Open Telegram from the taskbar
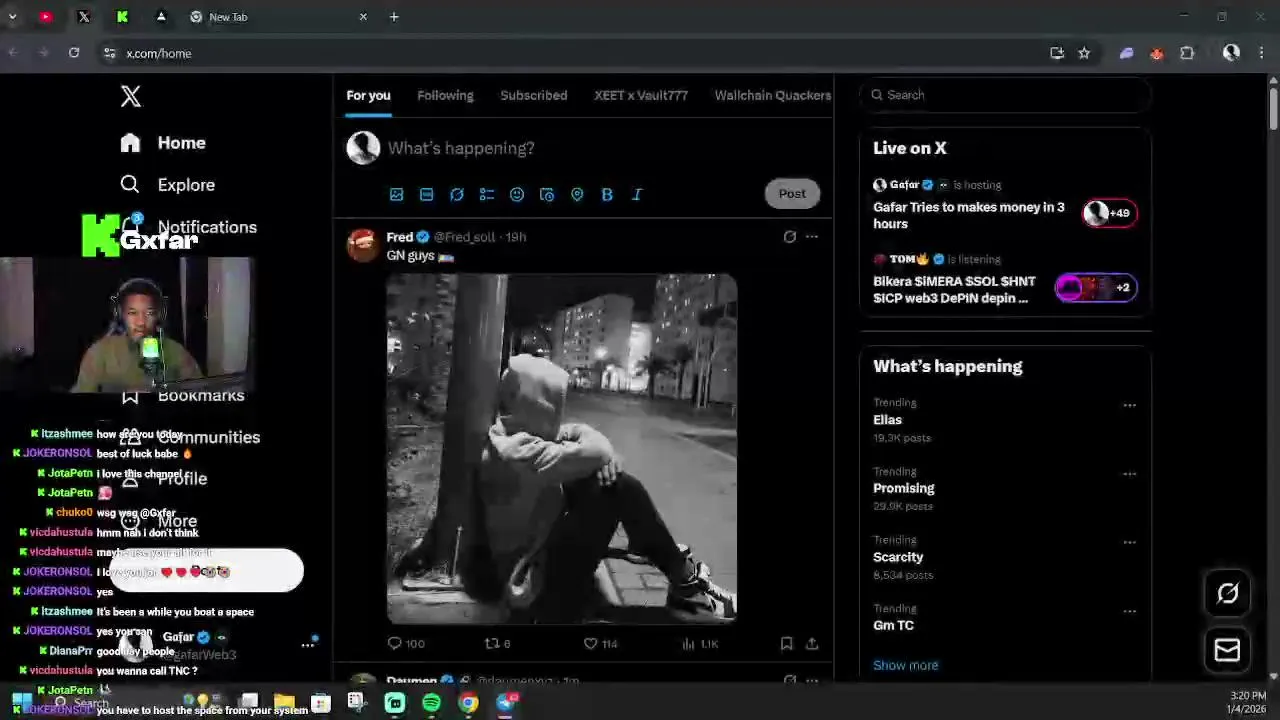Viewport: 1280px width, 720px height. coord(506,703)
